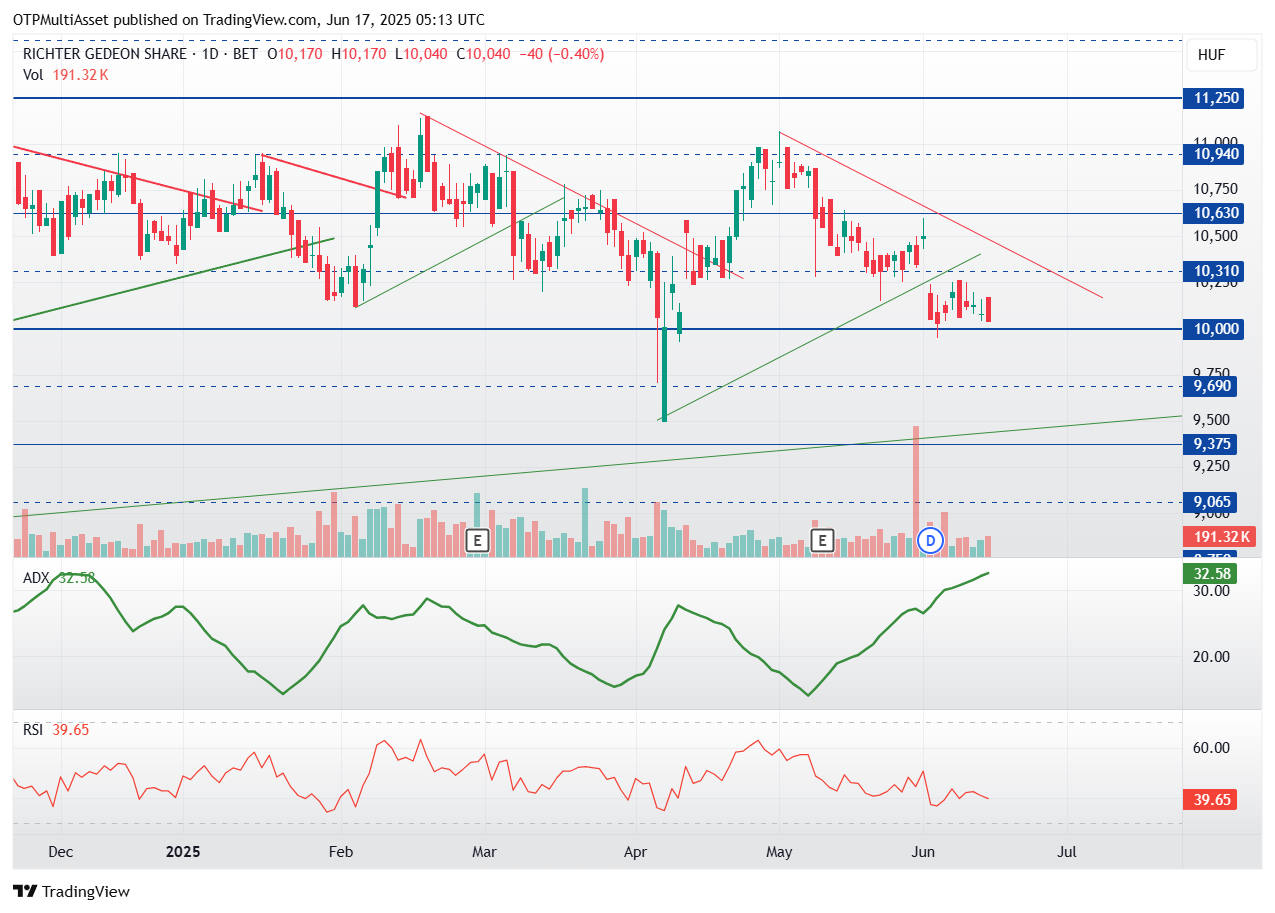Click the Jun label on time axis

[x=924, y=853]
